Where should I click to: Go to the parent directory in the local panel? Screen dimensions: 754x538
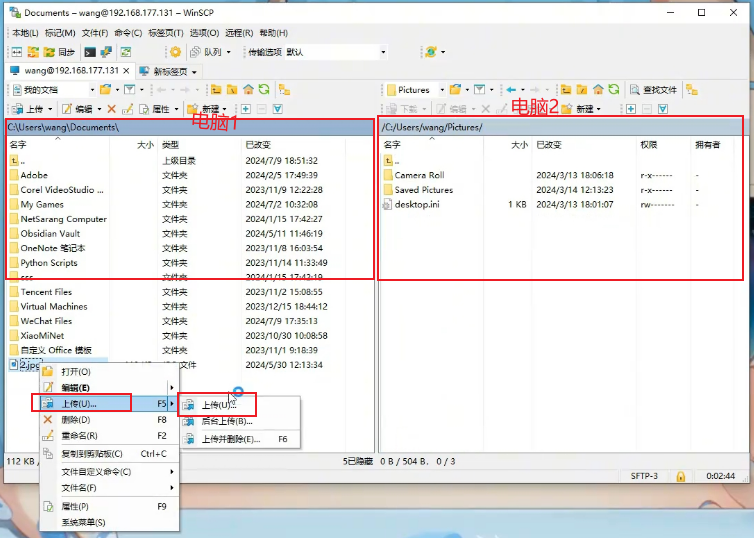tap(216, 90)
